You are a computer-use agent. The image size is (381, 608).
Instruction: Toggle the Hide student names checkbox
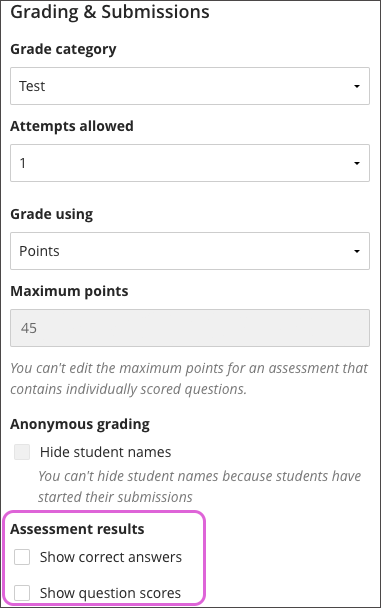point(22,452)
